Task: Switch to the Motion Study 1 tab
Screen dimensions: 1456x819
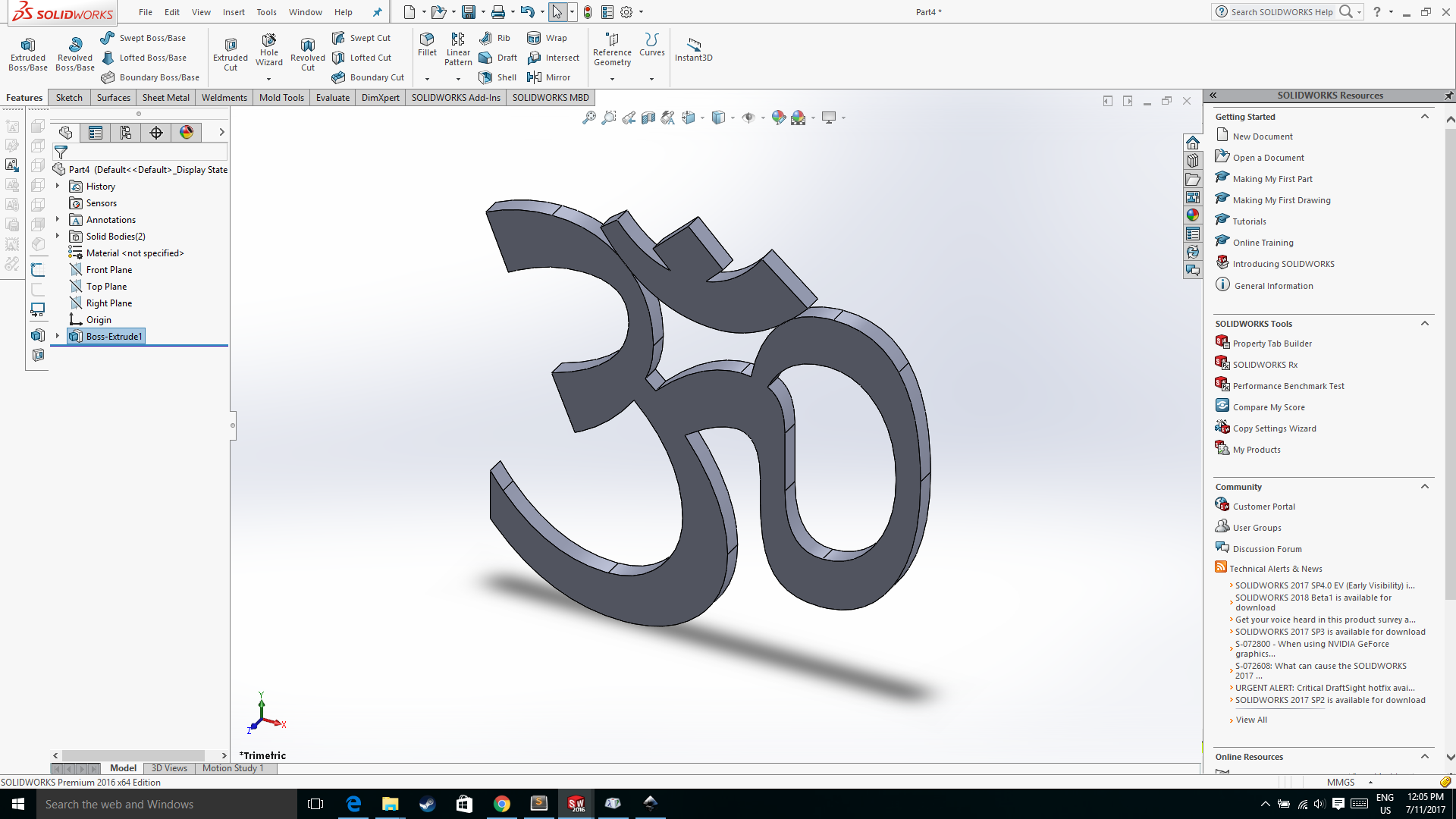Action: tap(233, 768)
